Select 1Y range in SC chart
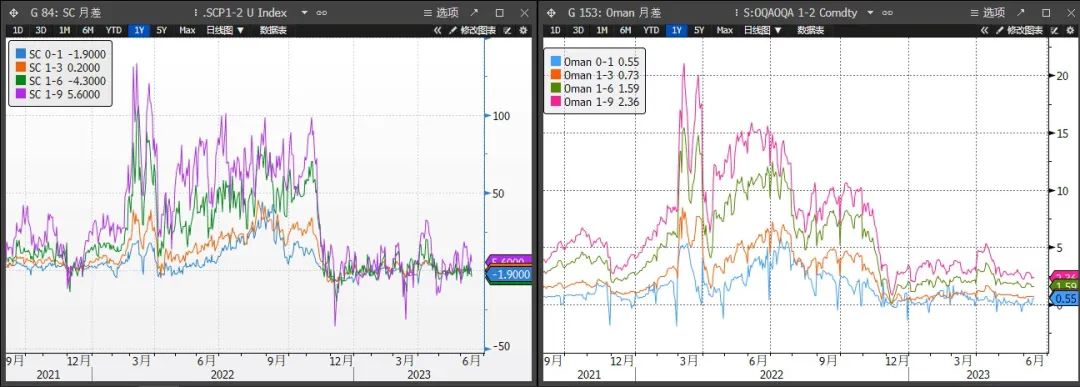 point(139,30)
